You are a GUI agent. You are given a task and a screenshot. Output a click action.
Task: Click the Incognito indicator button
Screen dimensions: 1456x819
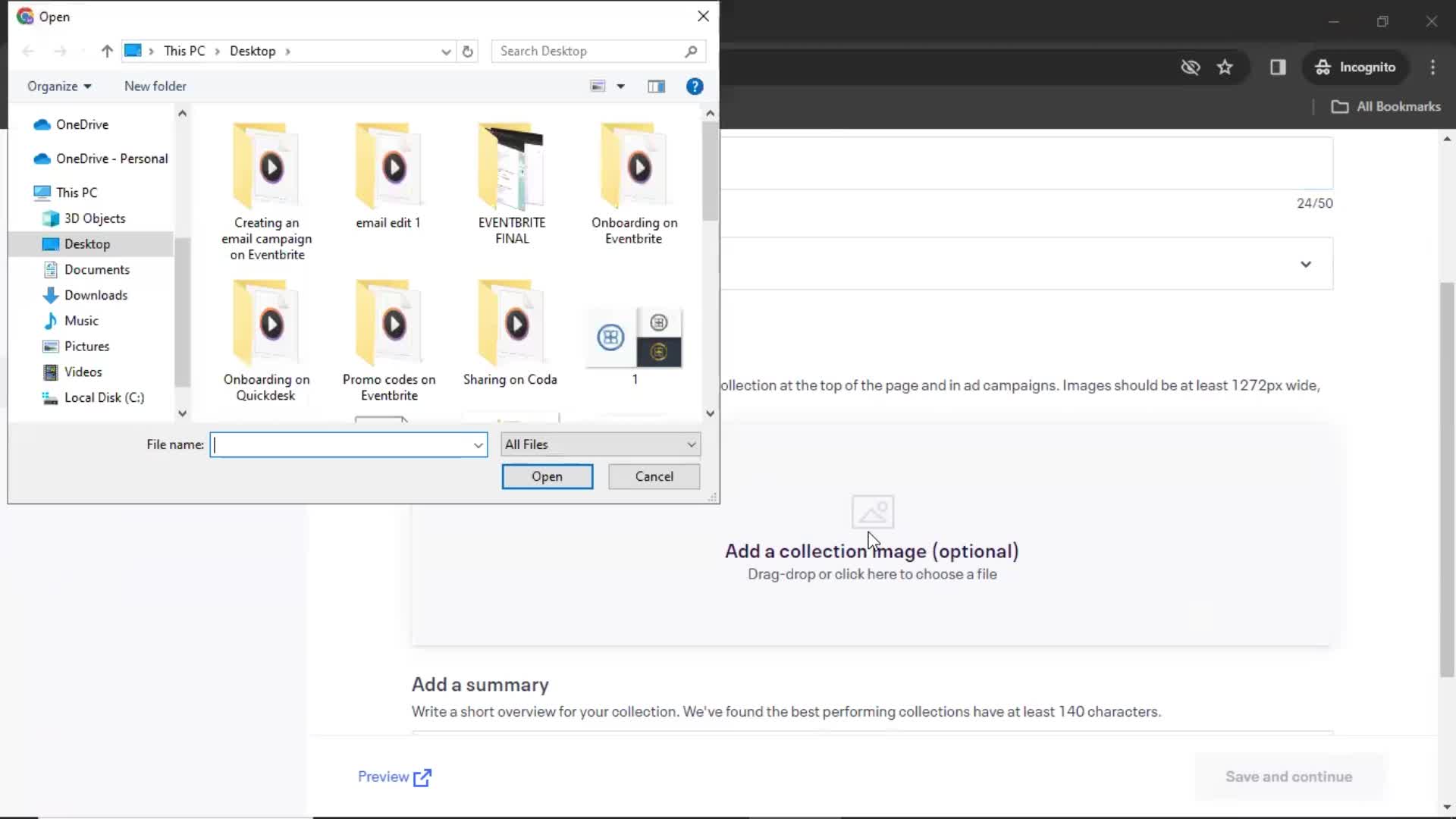(x=1355, y=67)
